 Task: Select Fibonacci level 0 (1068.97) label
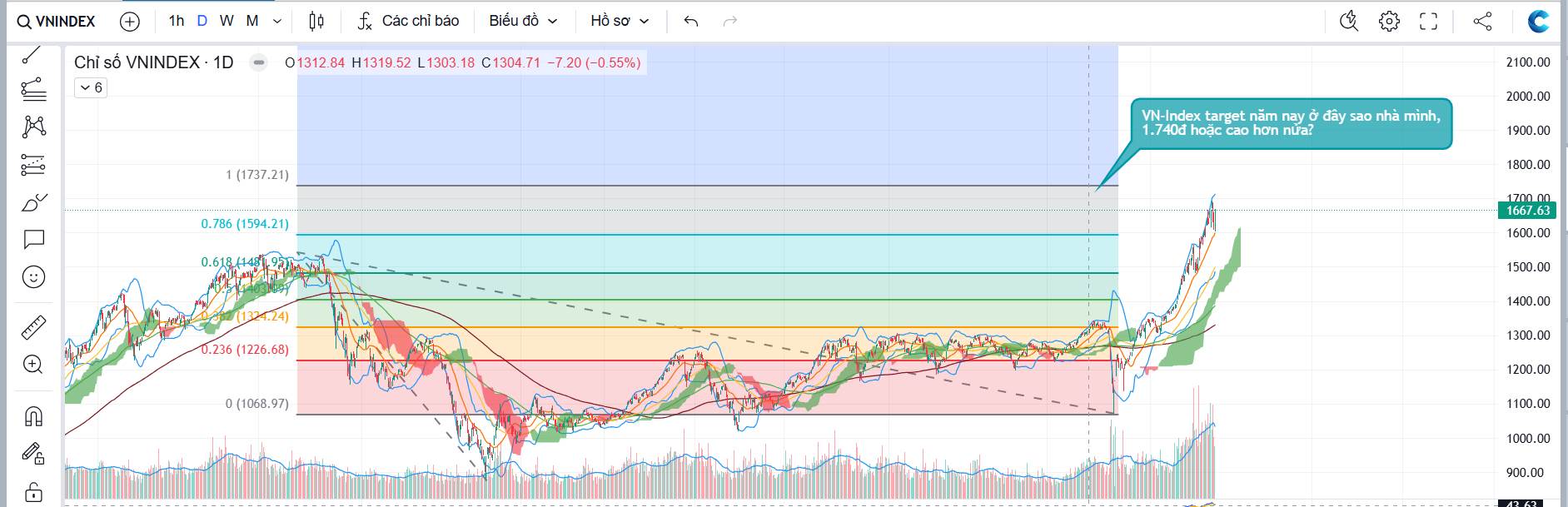click(257, 404)
